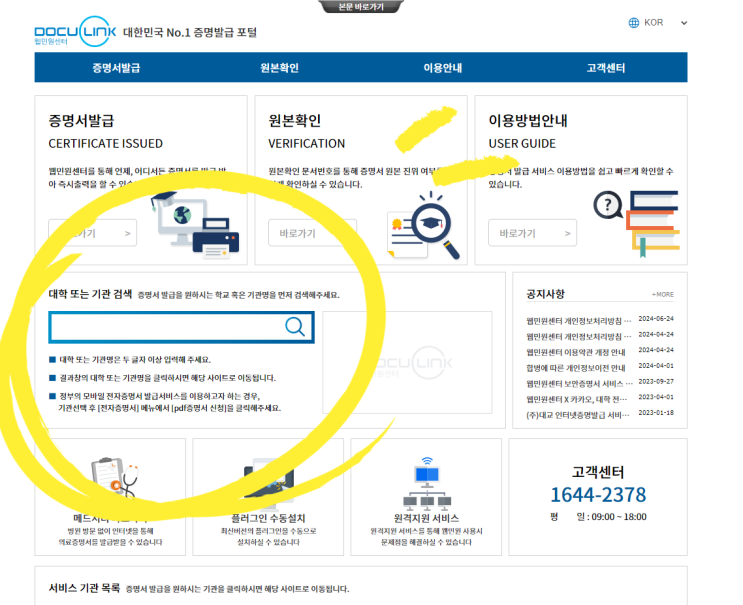This screenshot has height=605, width=743.
Task: Click the 증명서발급 card heading
Action: tap(81, 120)
